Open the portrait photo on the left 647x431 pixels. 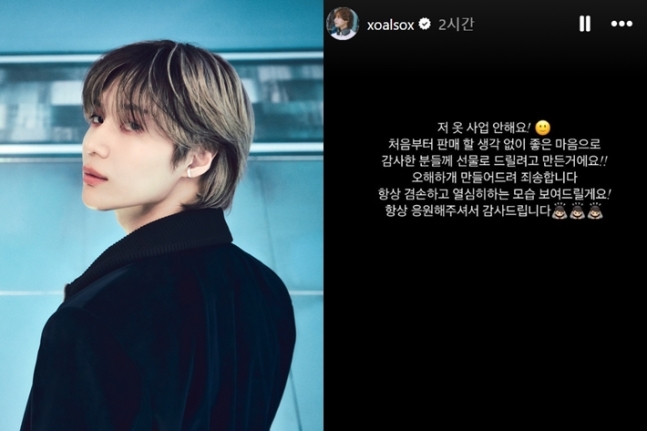click(162, 215)
